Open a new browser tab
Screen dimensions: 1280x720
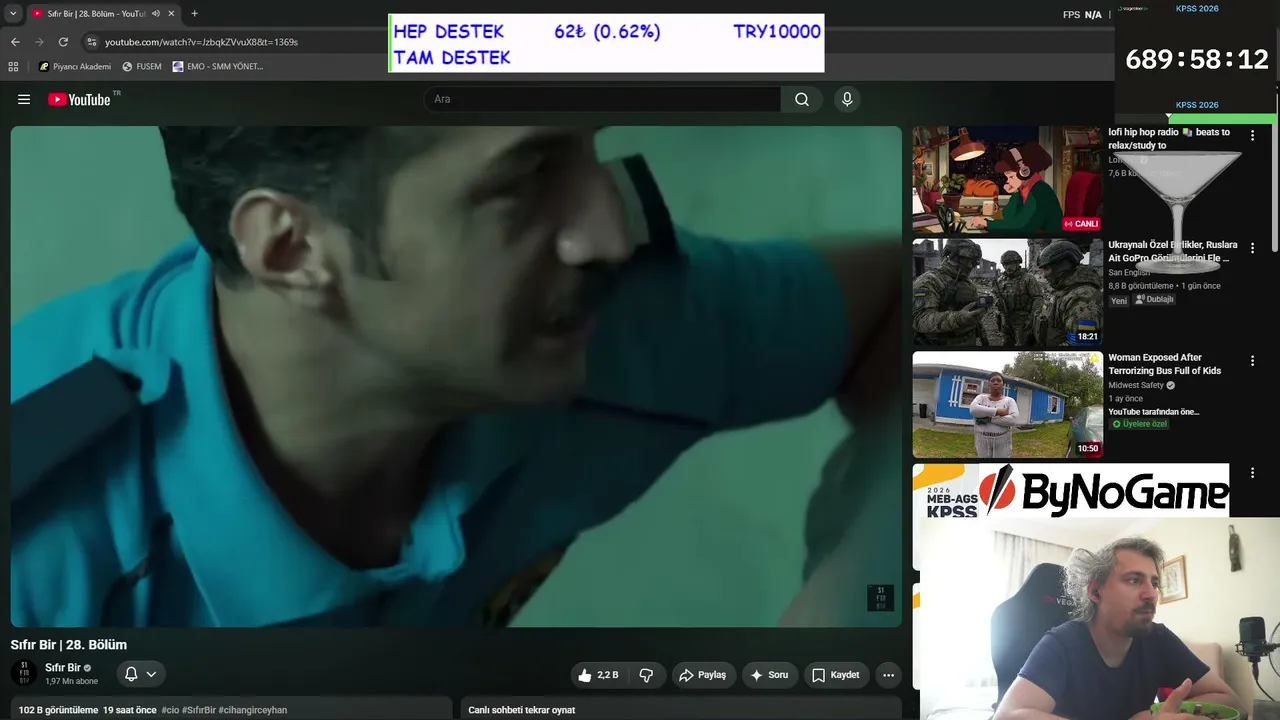(x=194, y=14)
